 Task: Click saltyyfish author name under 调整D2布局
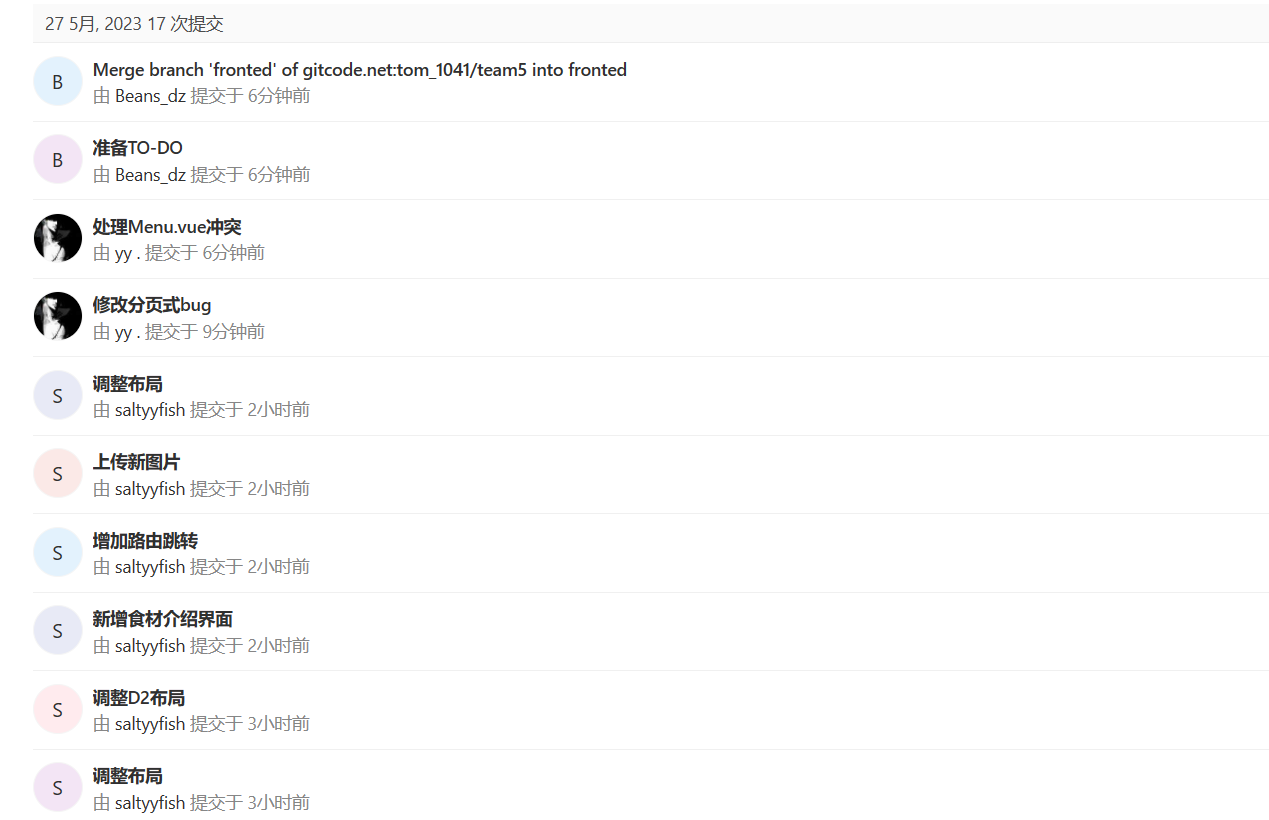(150, 724)
